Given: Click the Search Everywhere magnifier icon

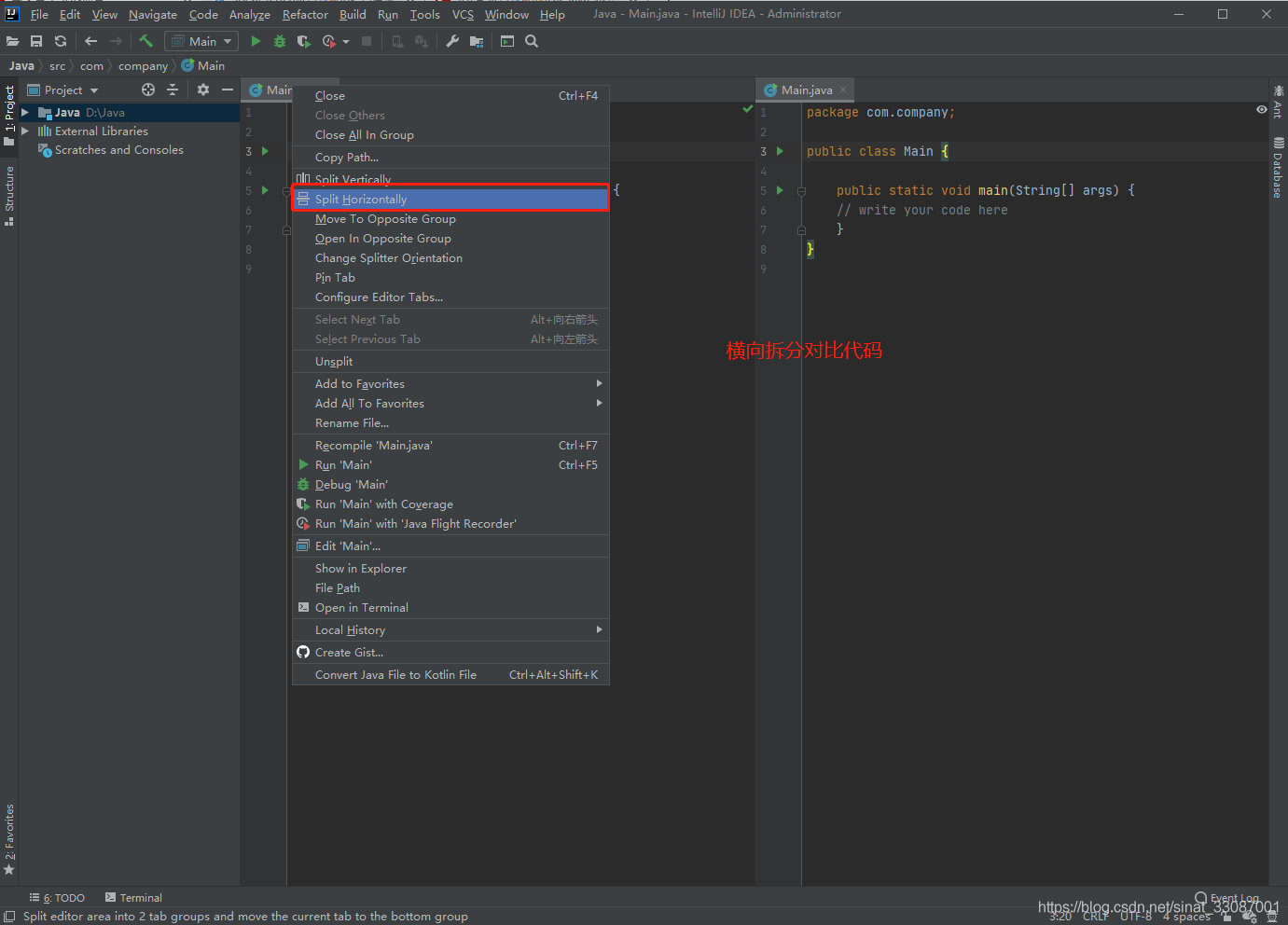Looking at the screenshot, I should point(532,41).
